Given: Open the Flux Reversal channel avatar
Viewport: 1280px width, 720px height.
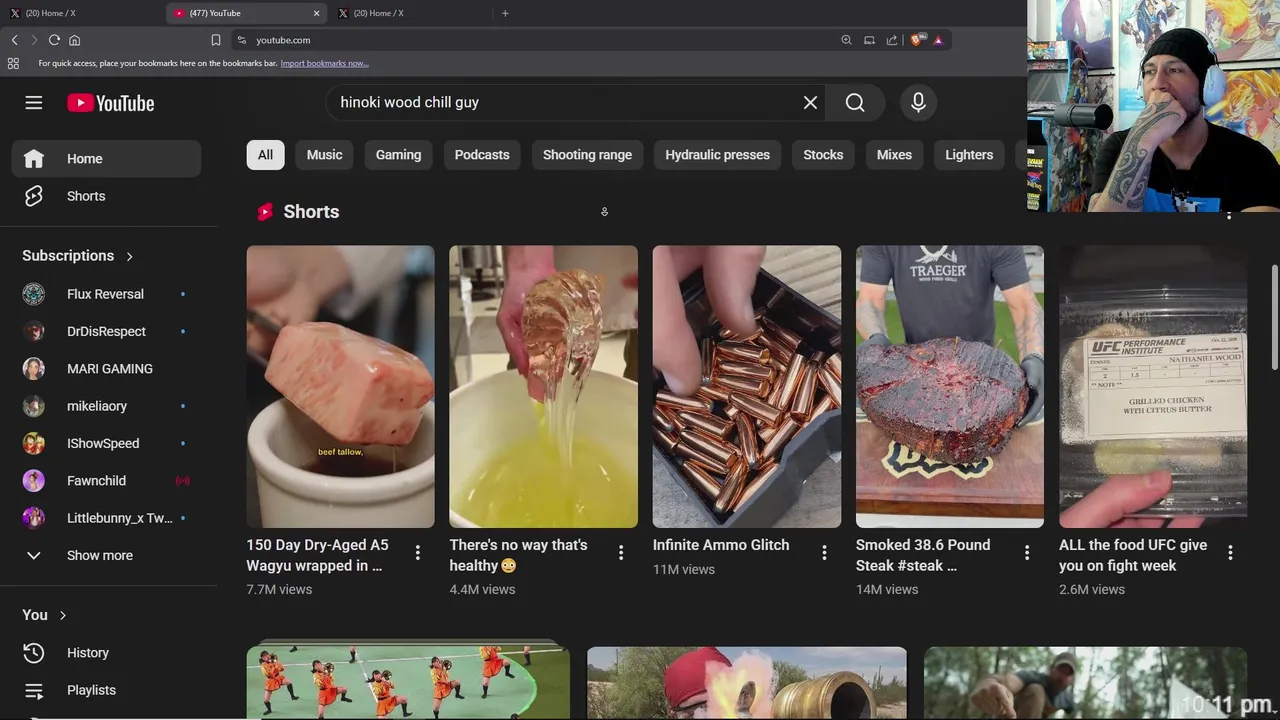Looking at the screenshot, I should click(x=34, y=294).
